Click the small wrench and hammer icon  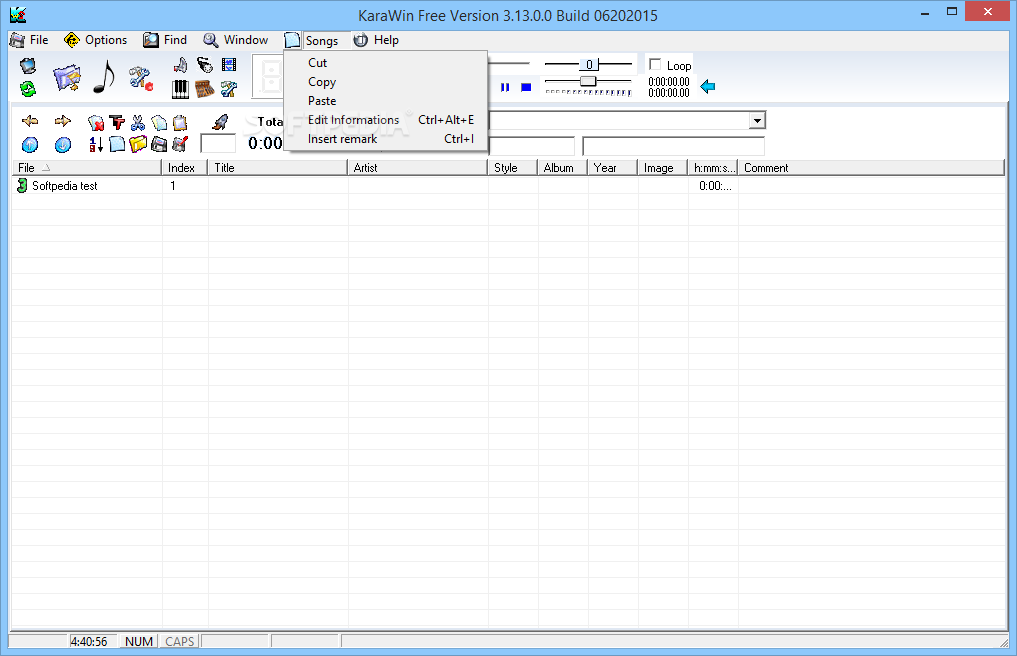[228, 89]
